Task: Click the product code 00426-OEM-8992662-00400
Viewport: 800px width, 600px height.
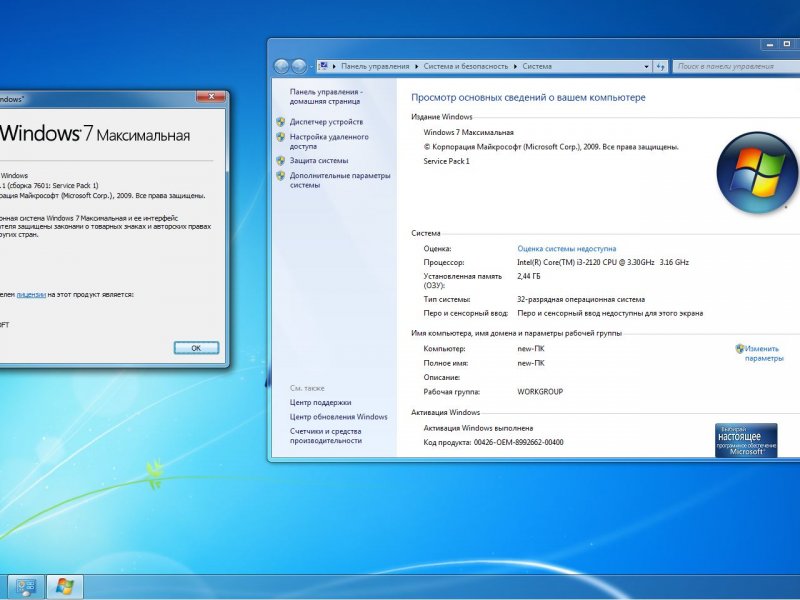Action: click(x=518, y=442)
